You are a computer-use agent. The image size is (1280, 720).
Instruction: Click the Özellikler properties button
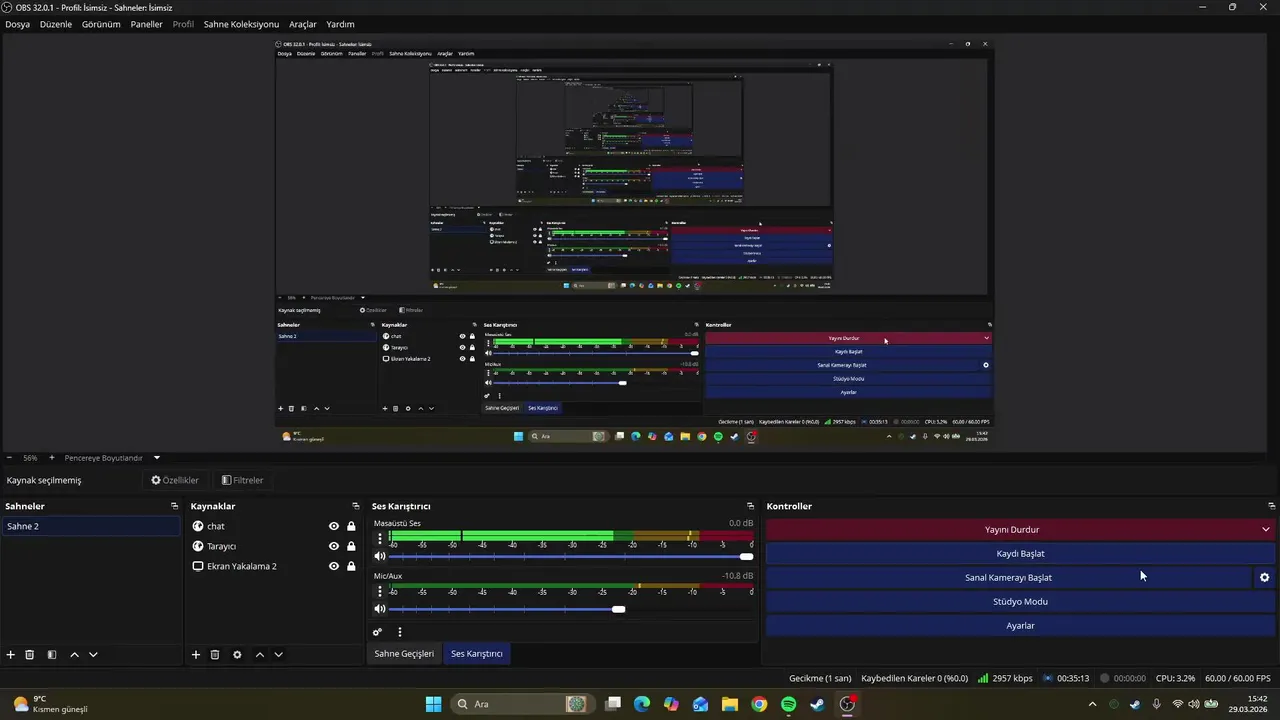tap(175, 480)
